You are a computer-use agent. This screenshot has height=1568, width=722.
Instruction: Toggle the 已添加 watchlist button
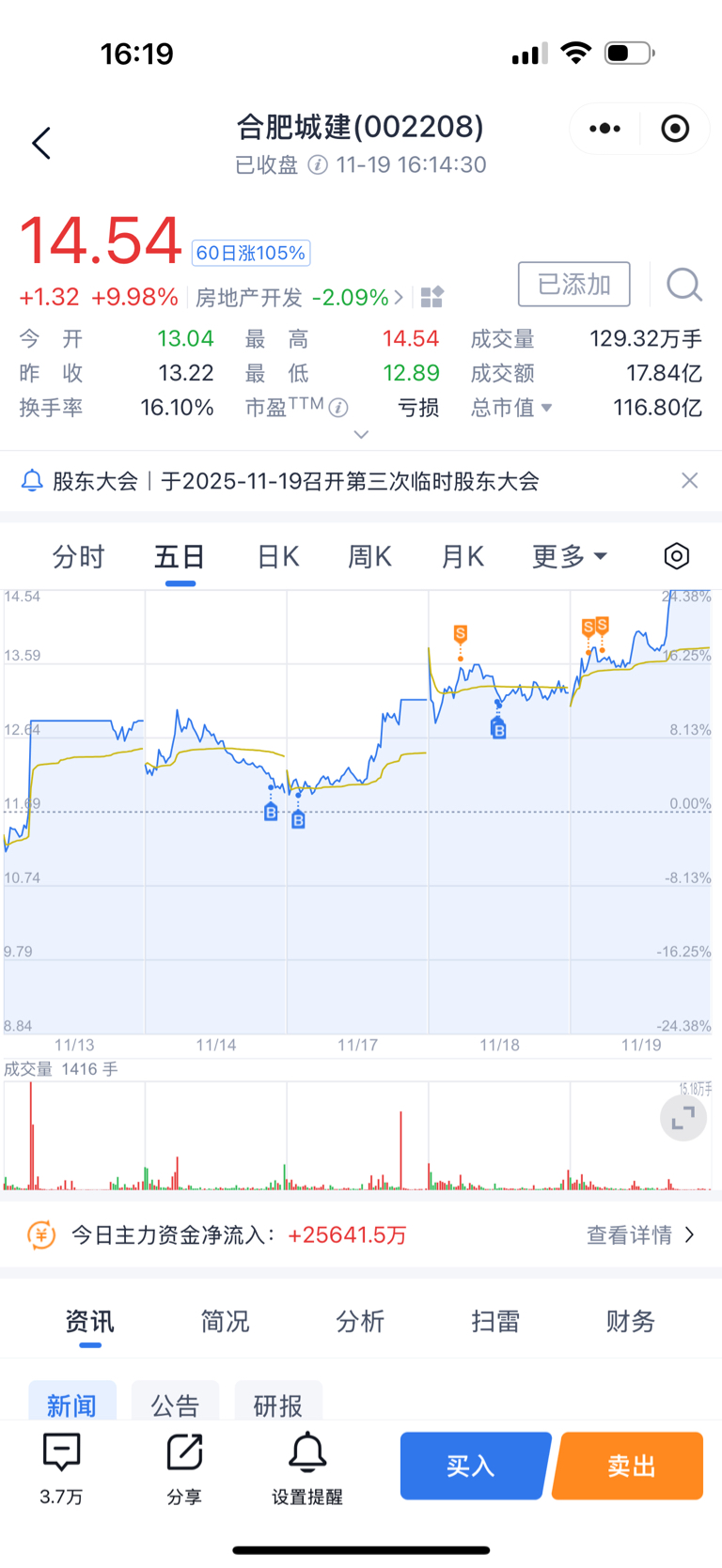point(573,284)
